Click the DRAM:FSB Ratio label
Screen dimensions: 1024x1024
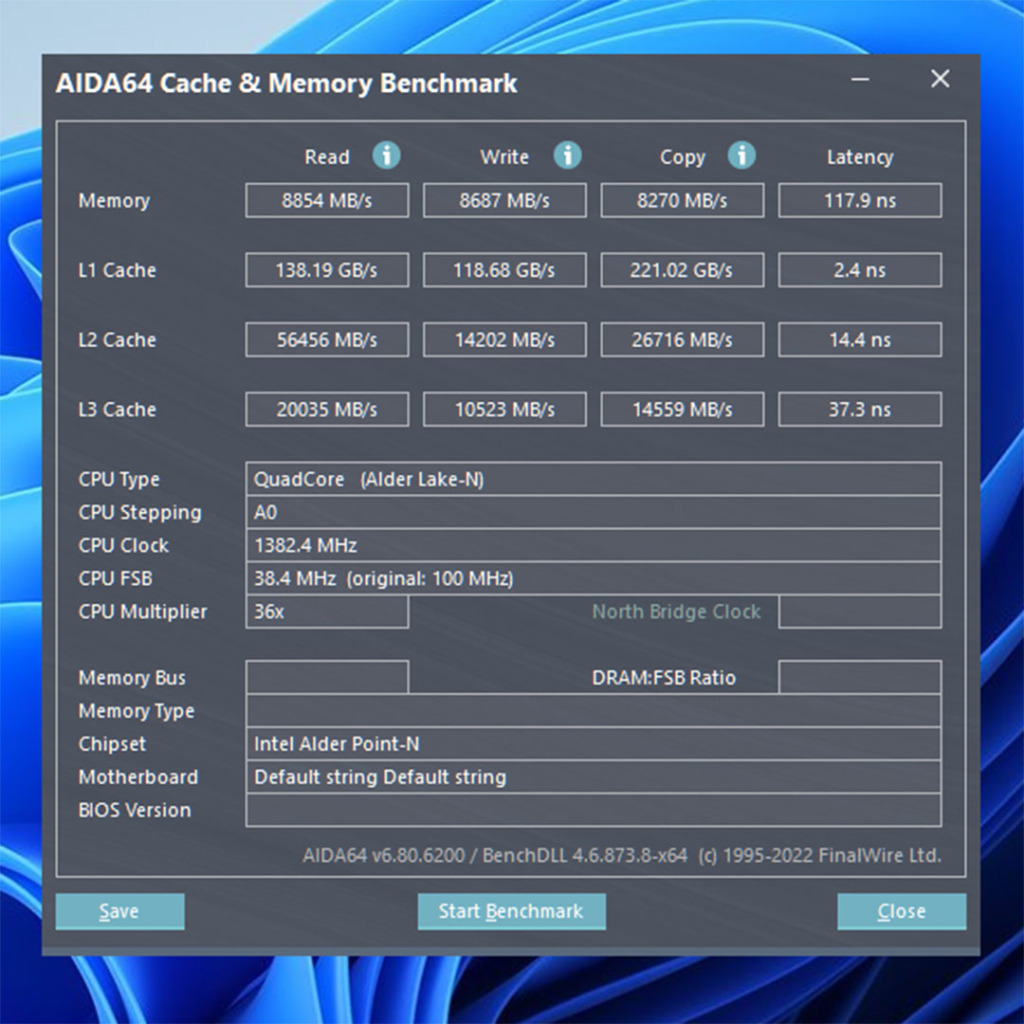(664, 678)
